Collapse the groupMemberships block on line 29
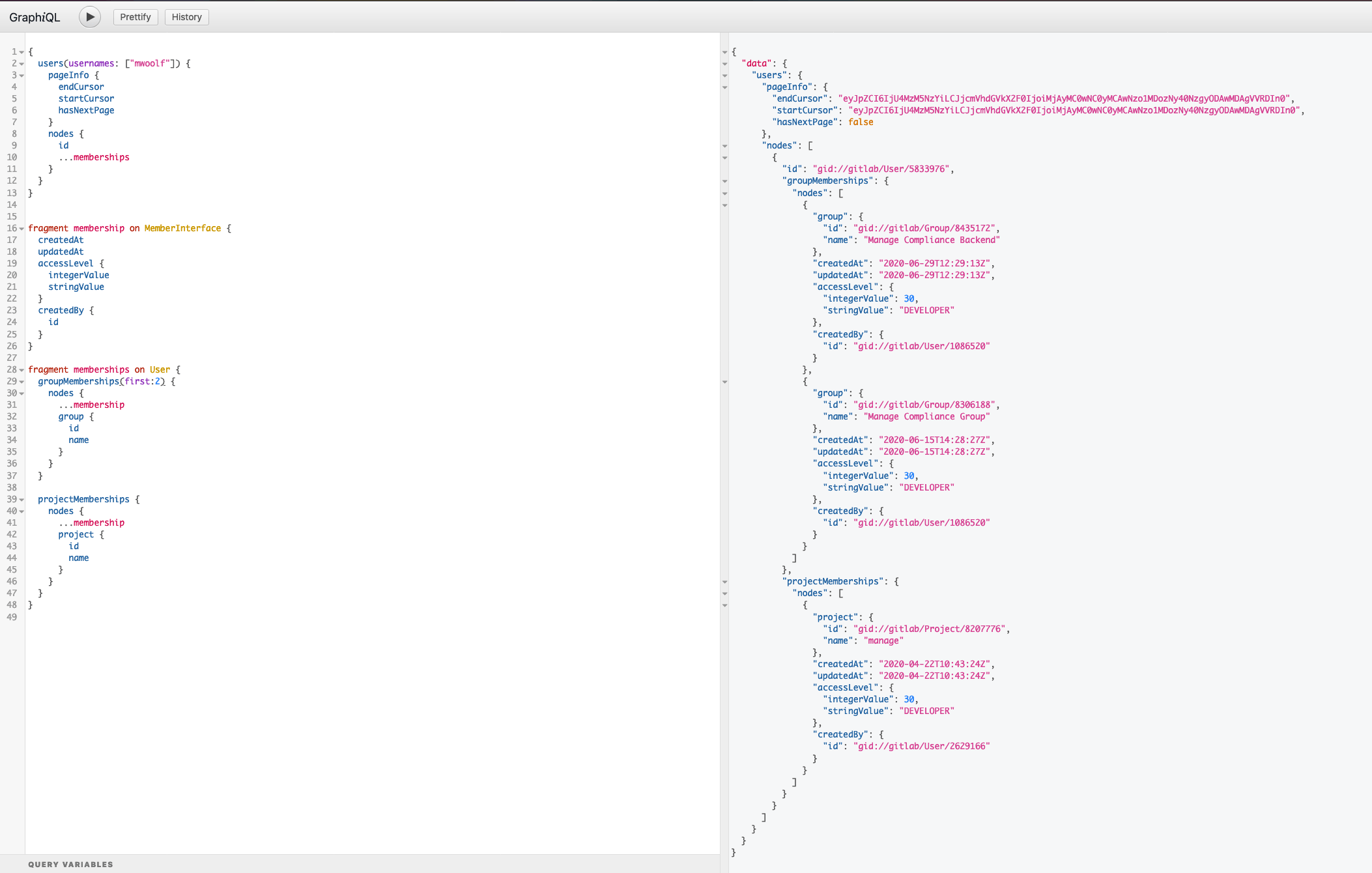Viewport: 1372px width, 873px height. pos(21,381)
